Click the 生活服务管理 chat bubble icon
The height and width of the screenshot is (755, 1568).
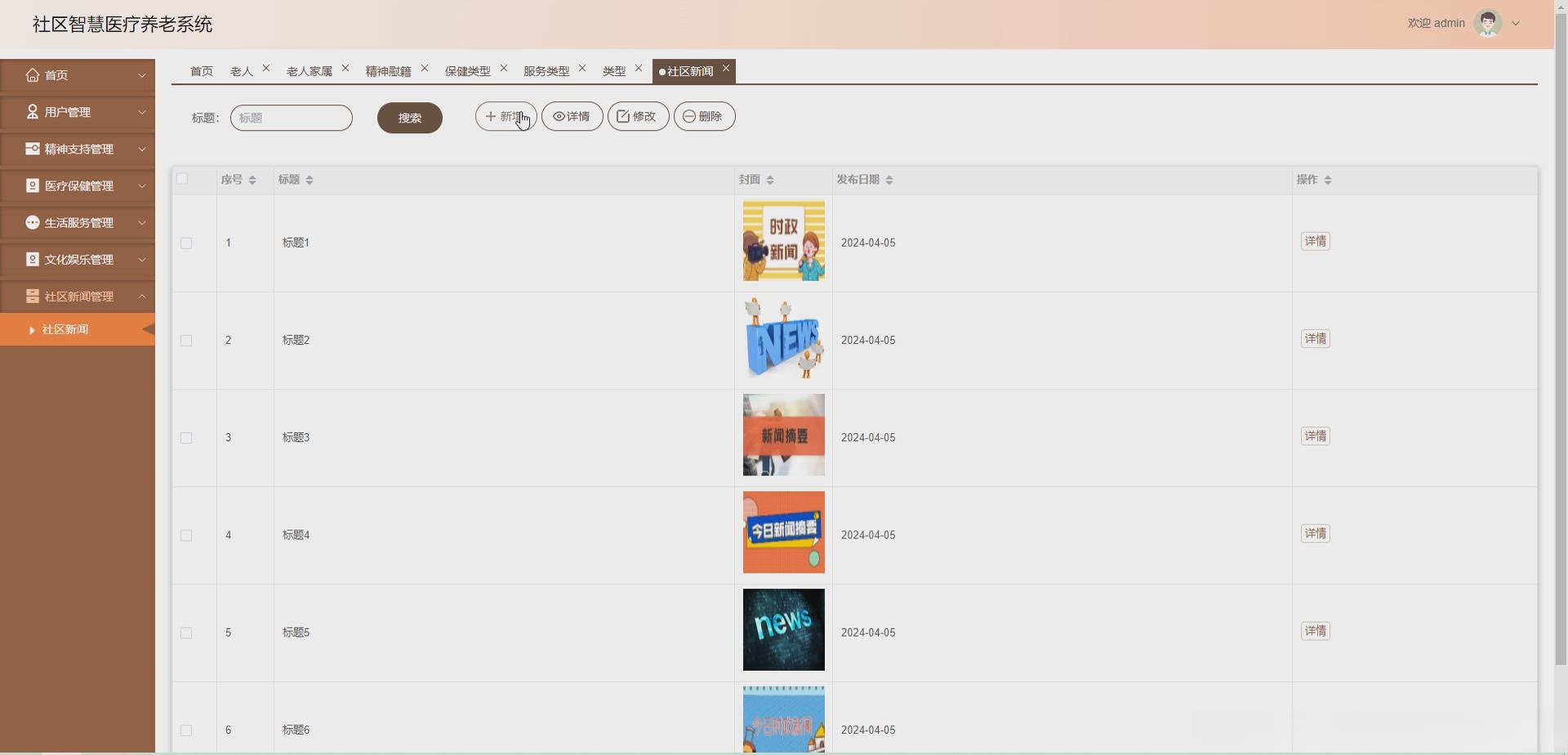(33, 222)
